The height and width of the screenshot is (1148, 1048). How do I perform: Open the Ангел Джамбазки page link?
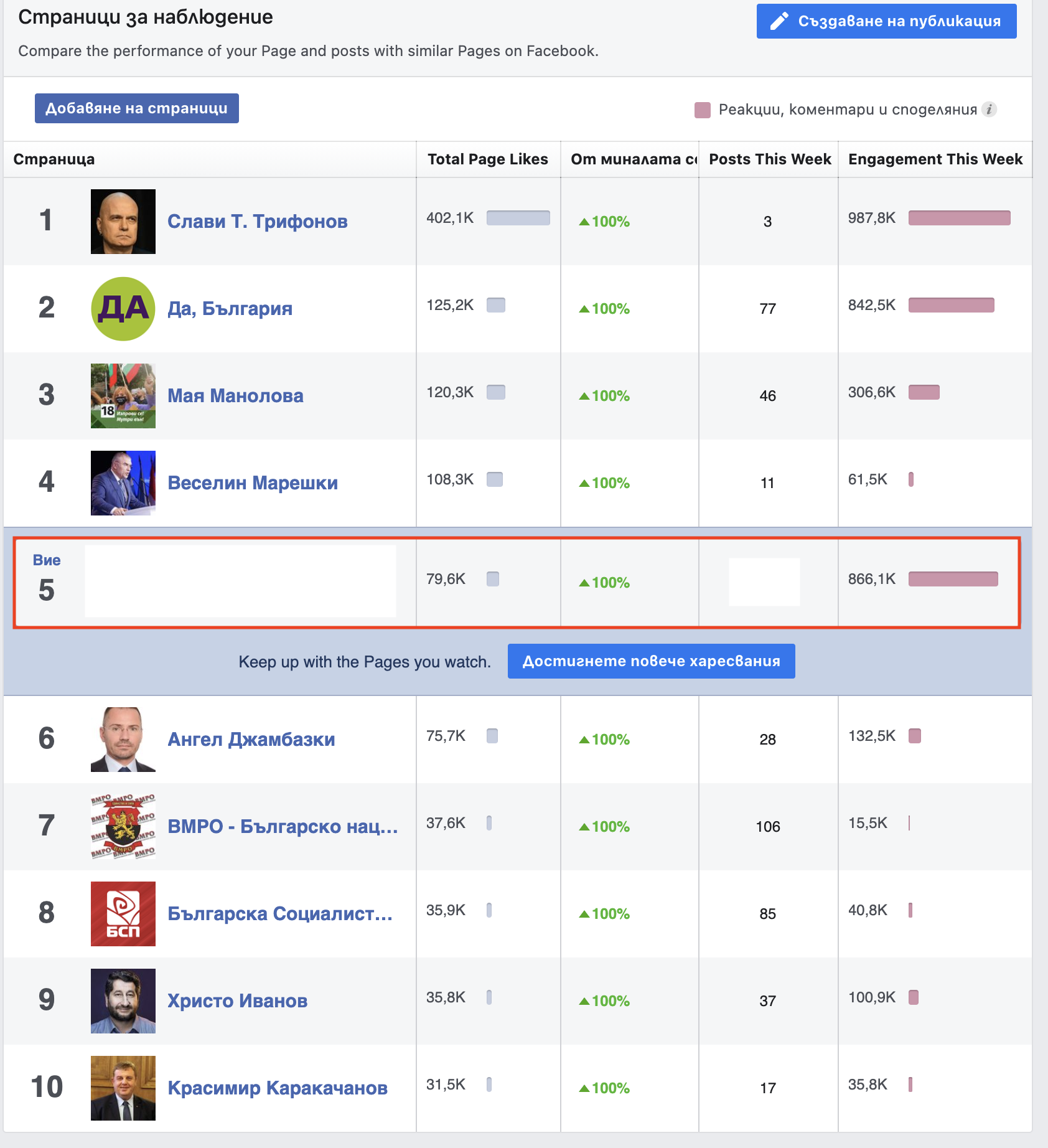251,740
